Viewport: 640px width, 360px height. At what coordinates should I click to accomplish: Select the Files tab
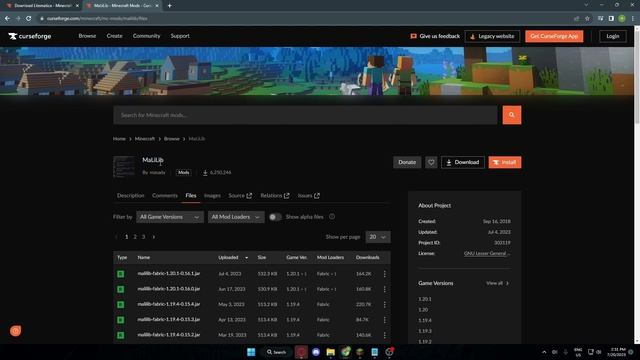click(x=191, y=196)
